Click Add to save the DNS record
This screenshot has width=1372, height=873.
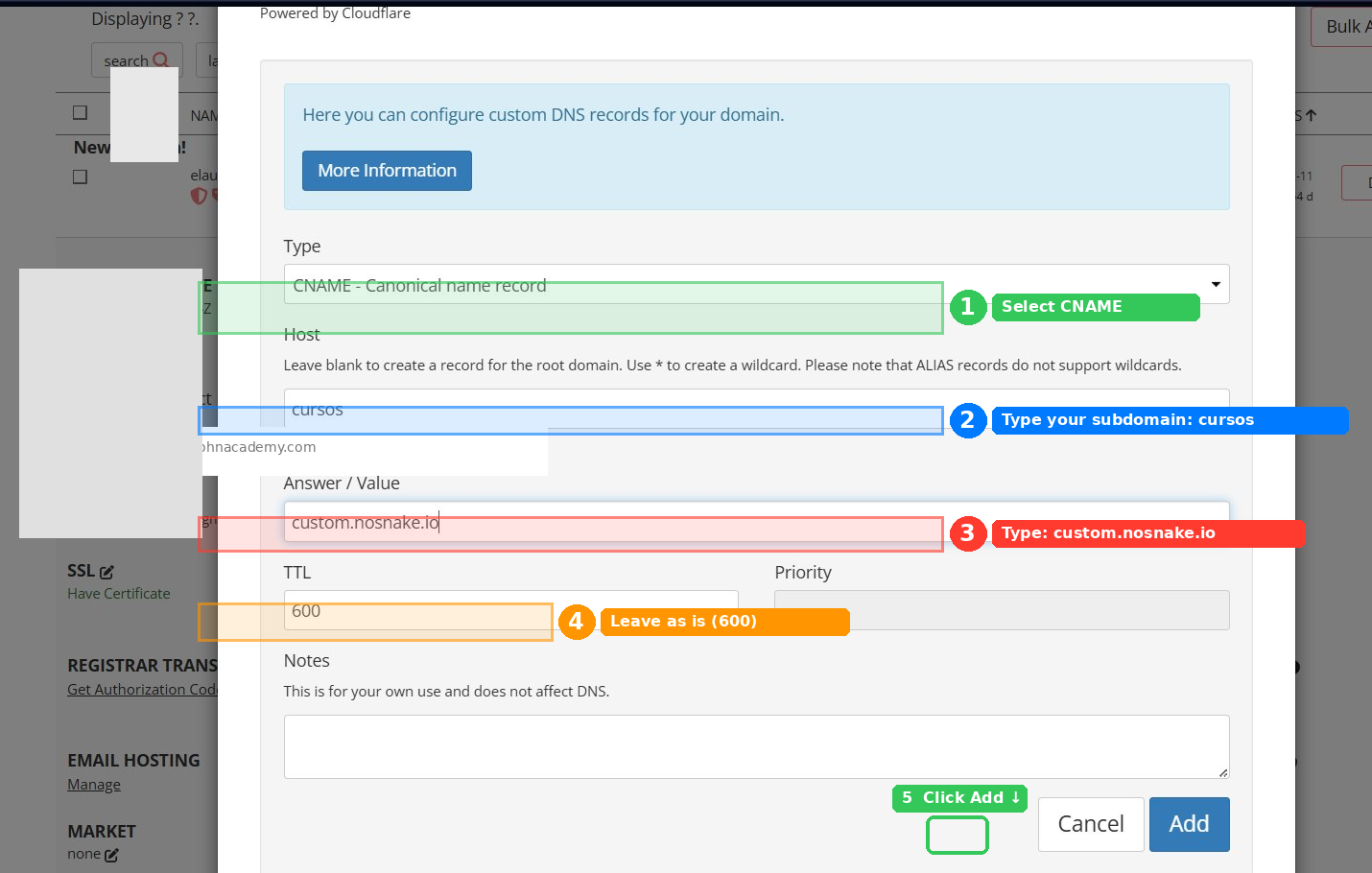(x=1189, y=824)
